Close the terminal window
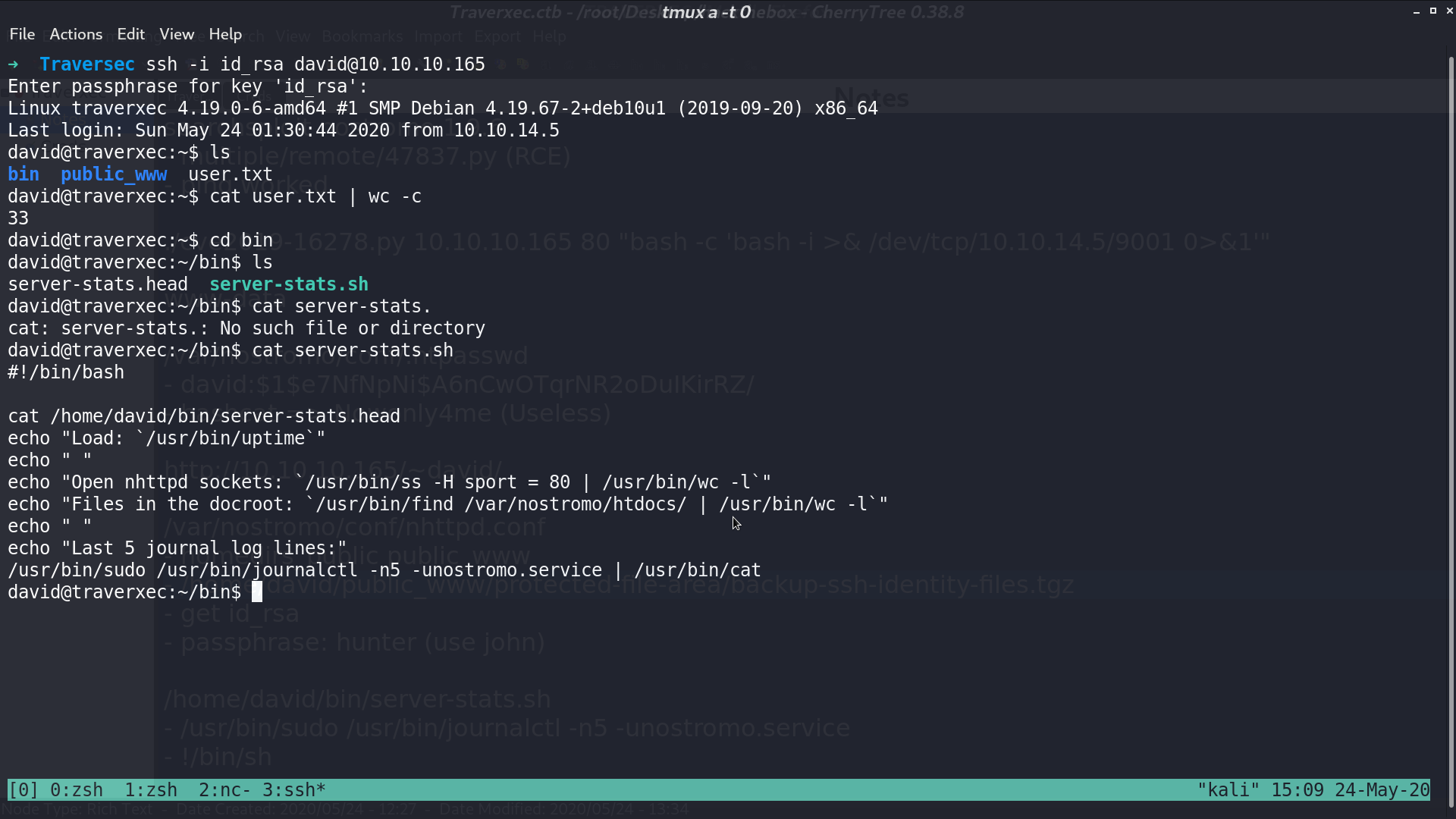Viewport: 1456px width, 819px height. click(x=1449, y=11)
